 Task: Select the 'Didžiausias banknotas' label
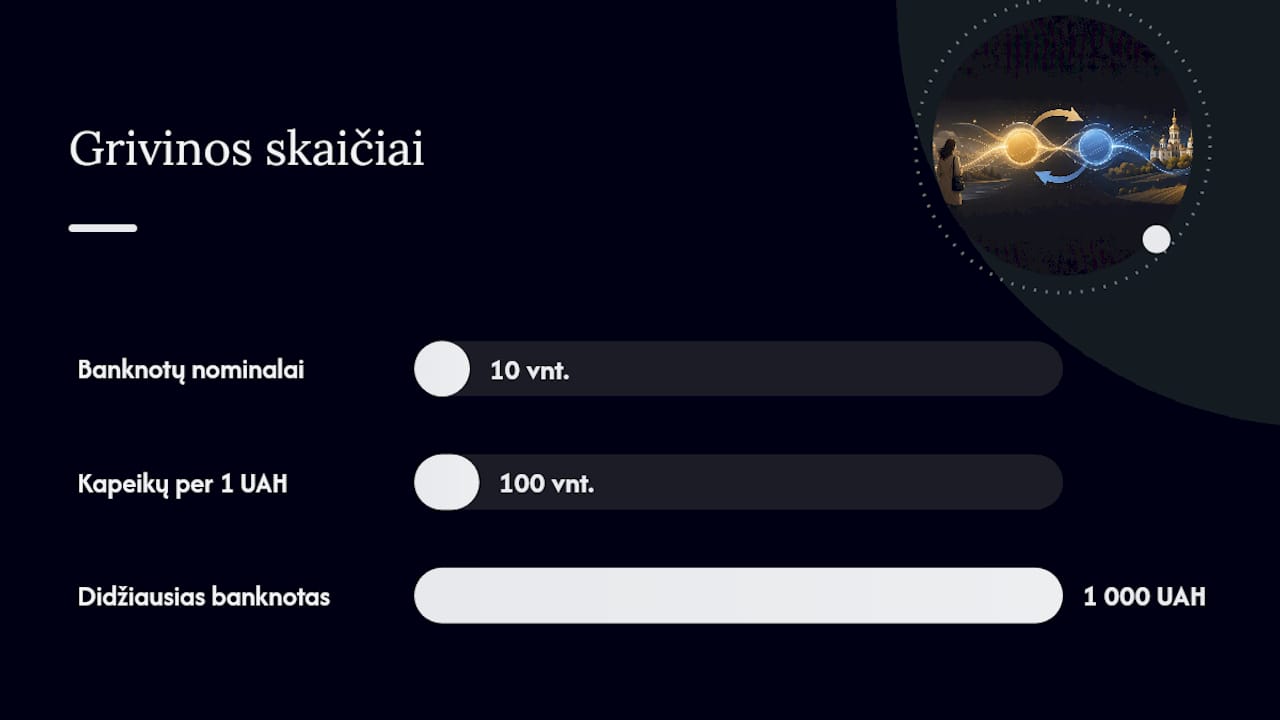click(204, 597)
